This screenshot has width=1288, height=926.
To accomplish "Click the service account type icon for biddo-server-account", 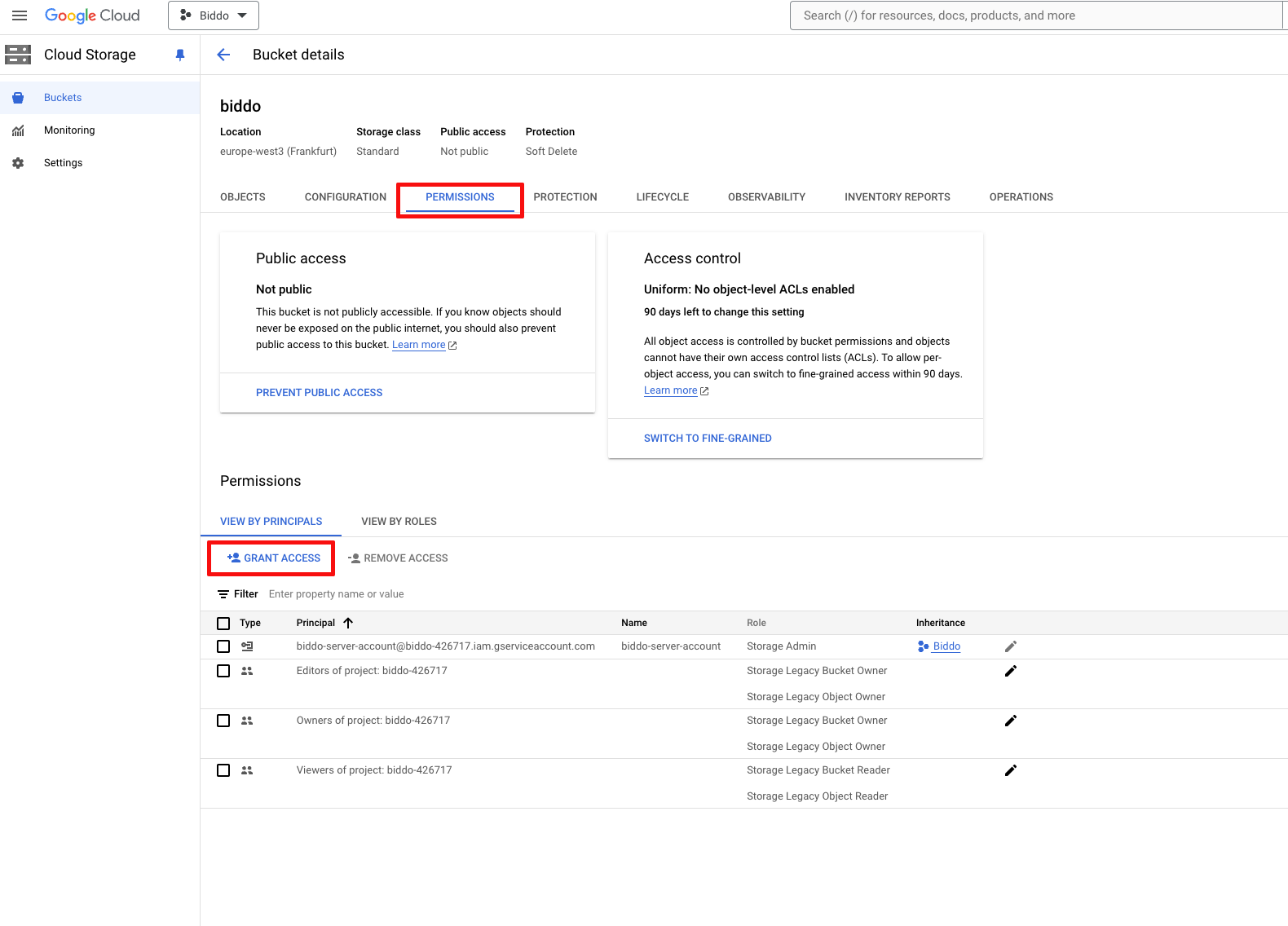I will [247, 646].
